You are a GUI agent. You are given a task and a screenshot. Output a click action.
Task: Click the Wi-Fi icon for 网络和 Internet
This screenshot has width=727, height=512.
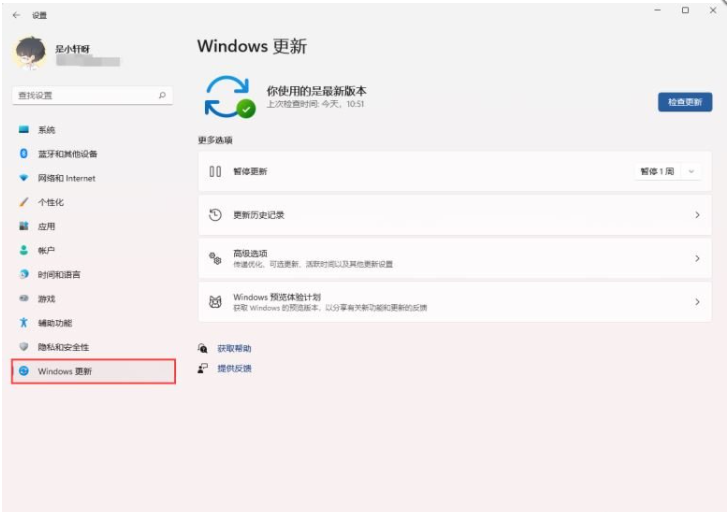(x=24, y=178)
